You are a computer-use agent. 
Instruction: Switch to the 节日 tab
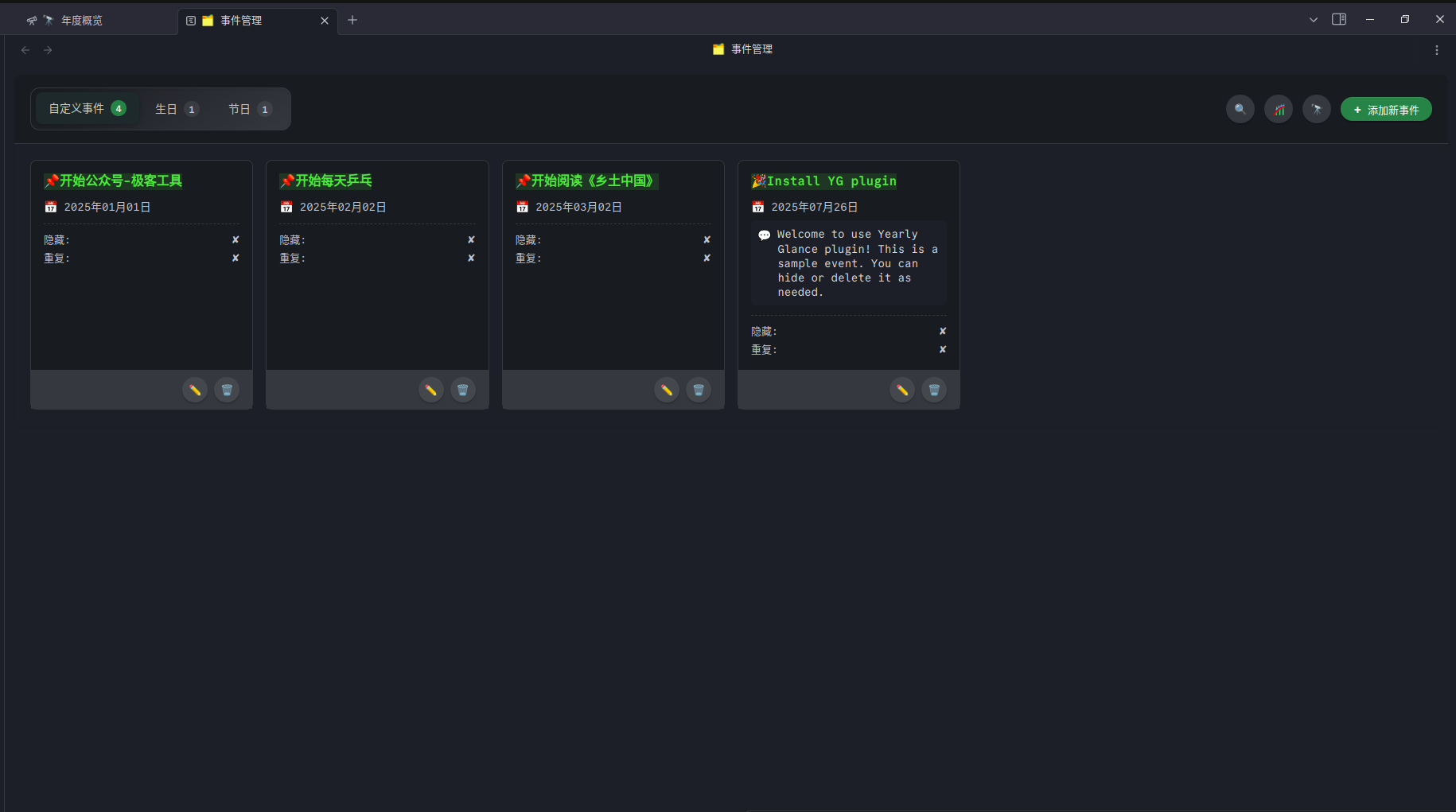(x=249, y=109)
